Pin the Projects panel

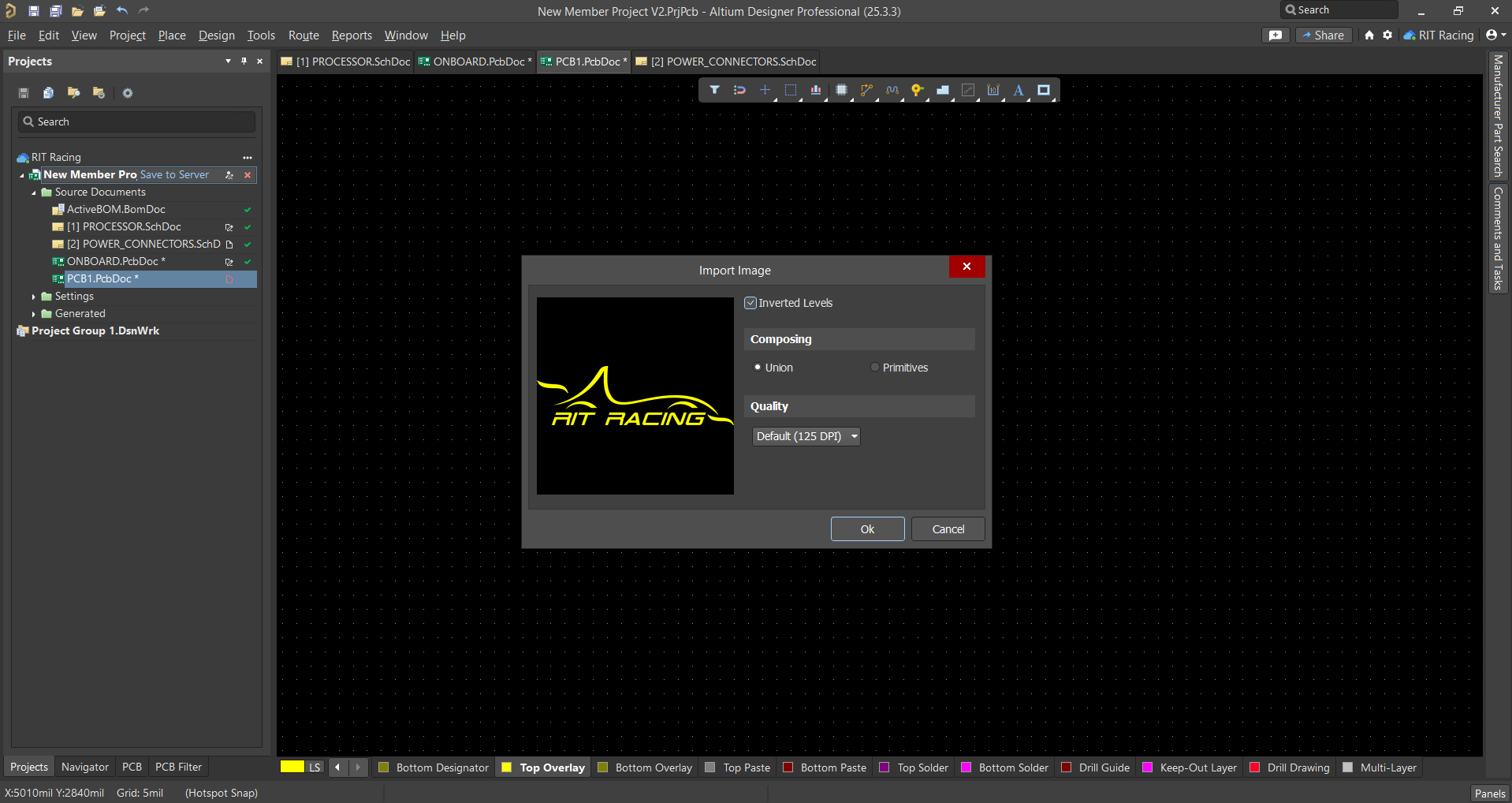tap(244, 61)
